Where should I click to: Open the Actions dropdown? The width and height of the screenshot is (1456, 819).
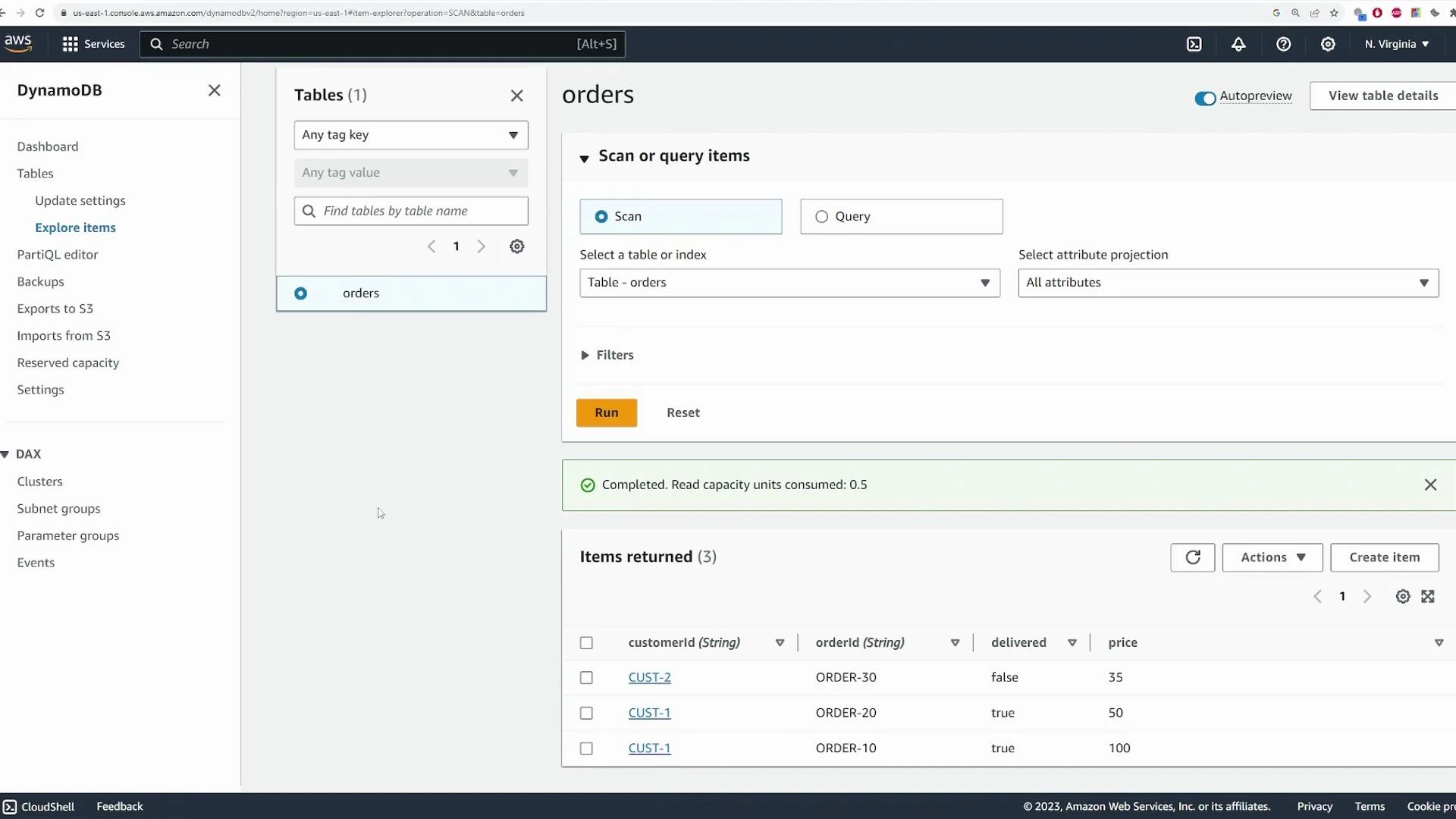pos(1272,557)
